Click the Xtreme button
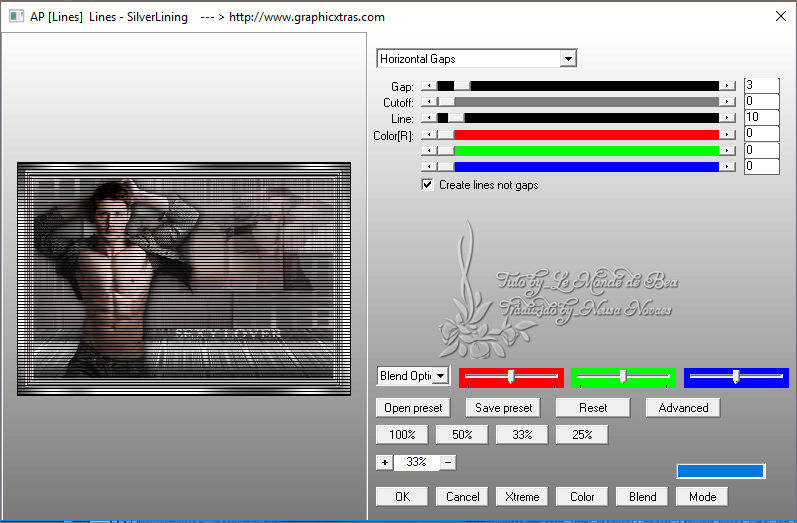 (522, 497)
